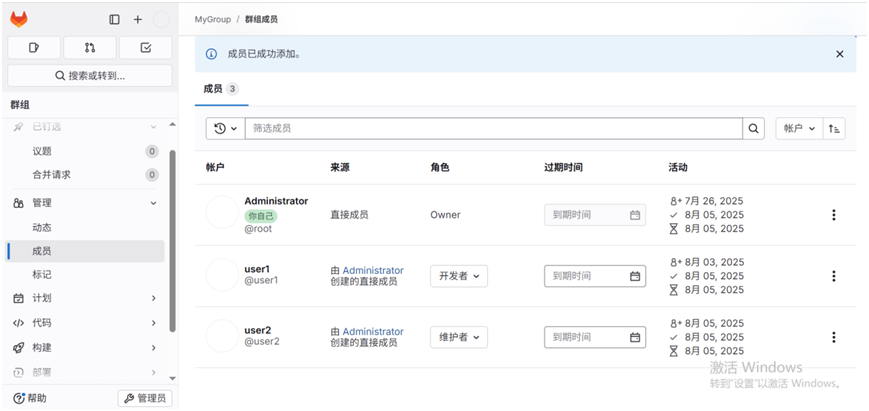Open assigned issues shortcut icon
The width and height of the screenshot is (869, 411).
coord(34,48)
